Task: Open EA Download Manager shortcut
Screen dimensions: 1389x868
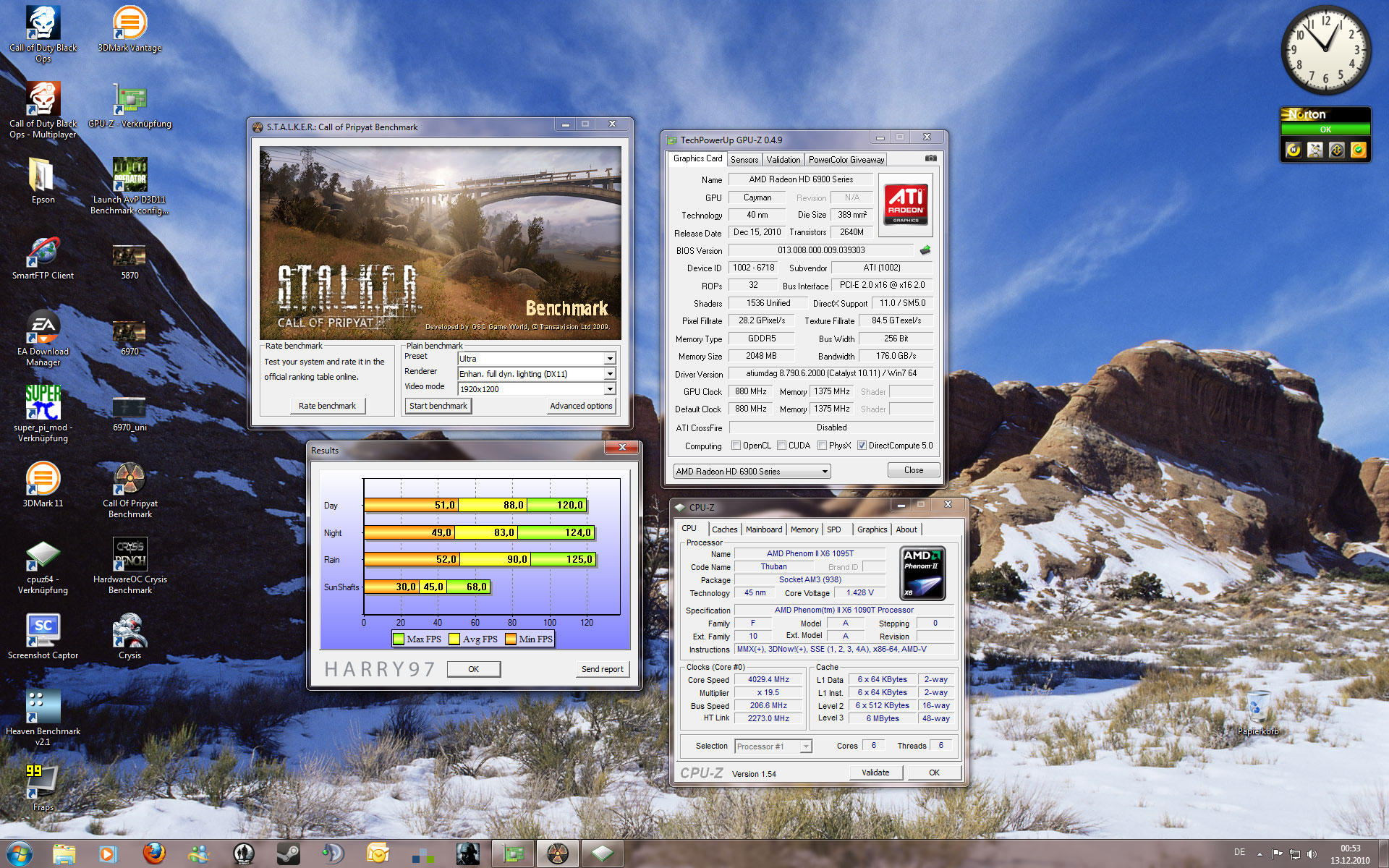Action: click(x=43, y=338)
